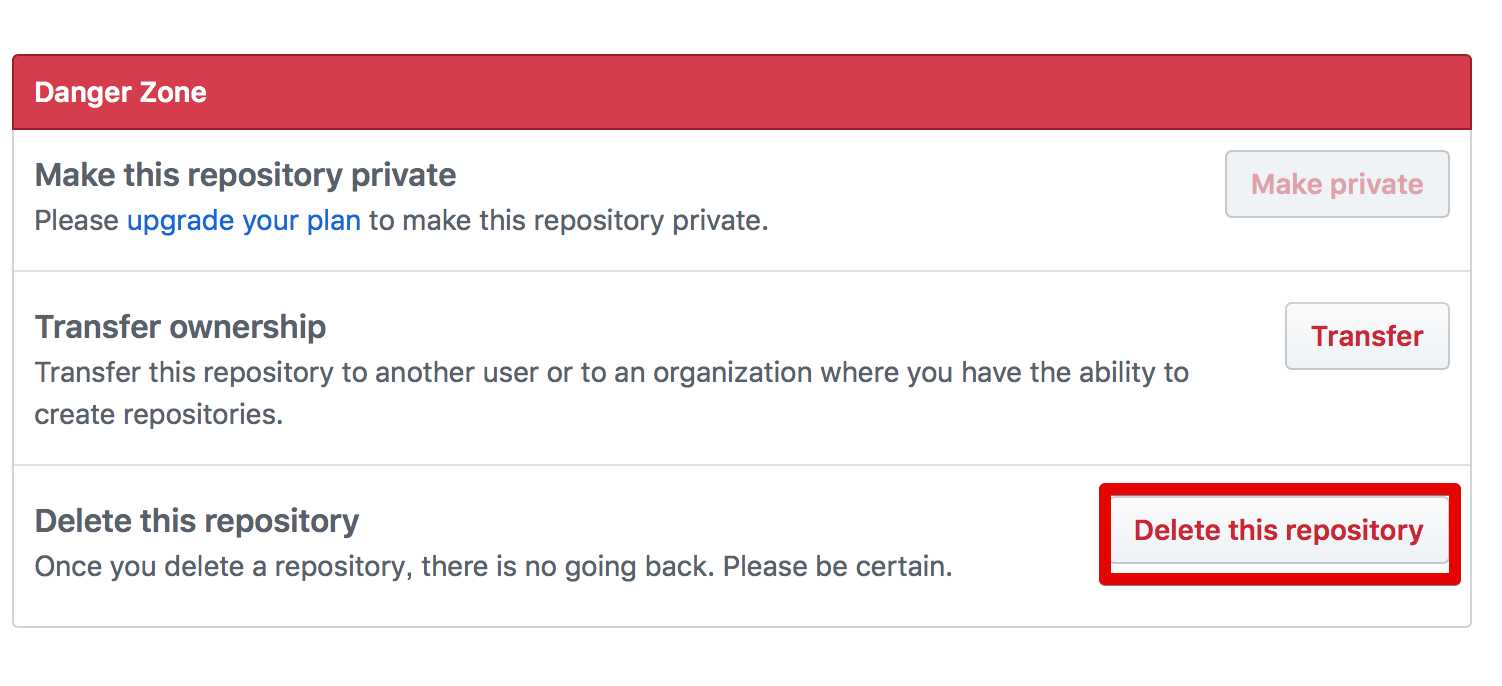
Task: Click the word 'Please' before upgrade link
Action: [77, 220]
